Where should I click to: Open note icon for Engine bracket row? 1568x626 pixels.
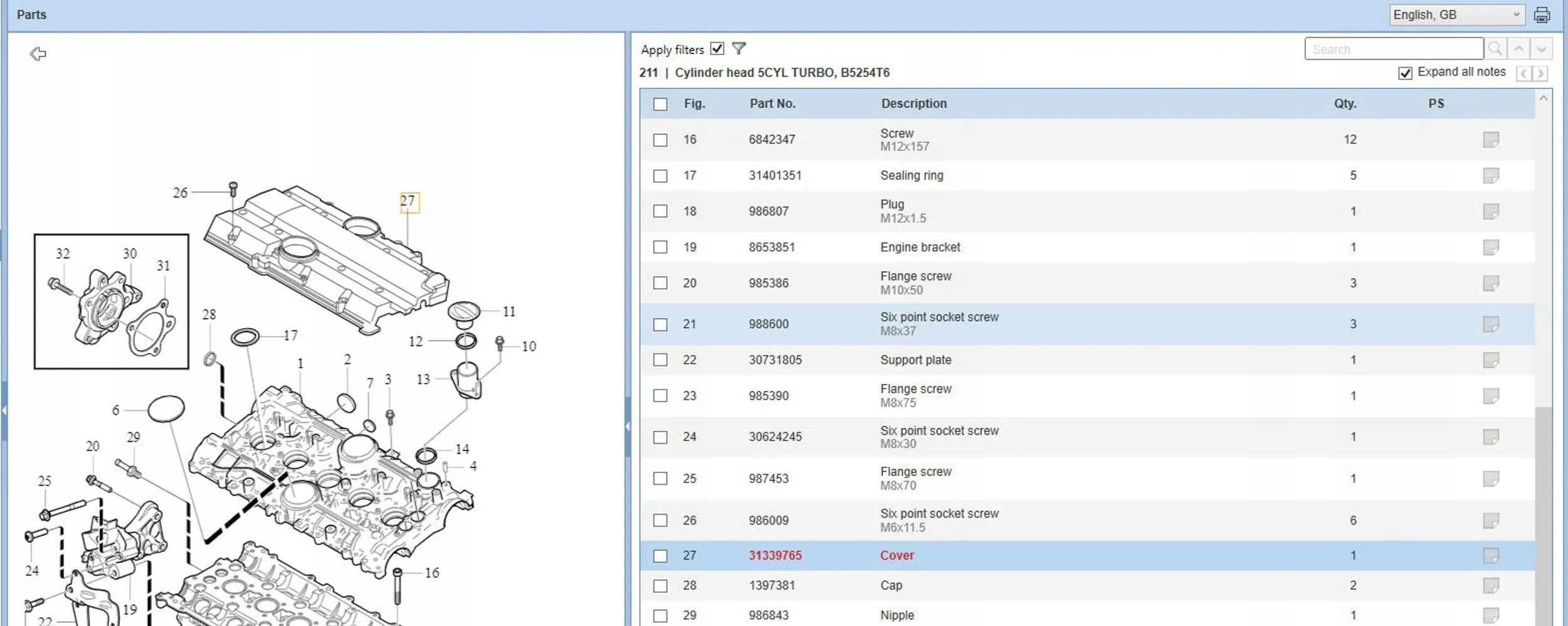[x=1491, y=247]
